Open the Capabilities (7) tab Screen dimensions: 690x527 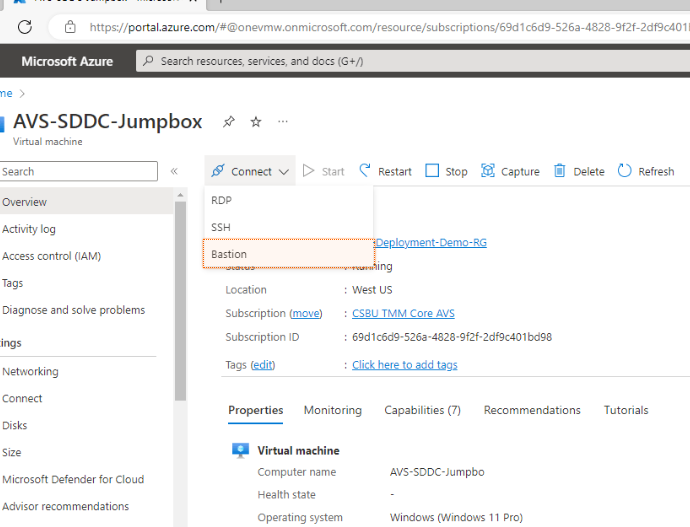point(422,410)
